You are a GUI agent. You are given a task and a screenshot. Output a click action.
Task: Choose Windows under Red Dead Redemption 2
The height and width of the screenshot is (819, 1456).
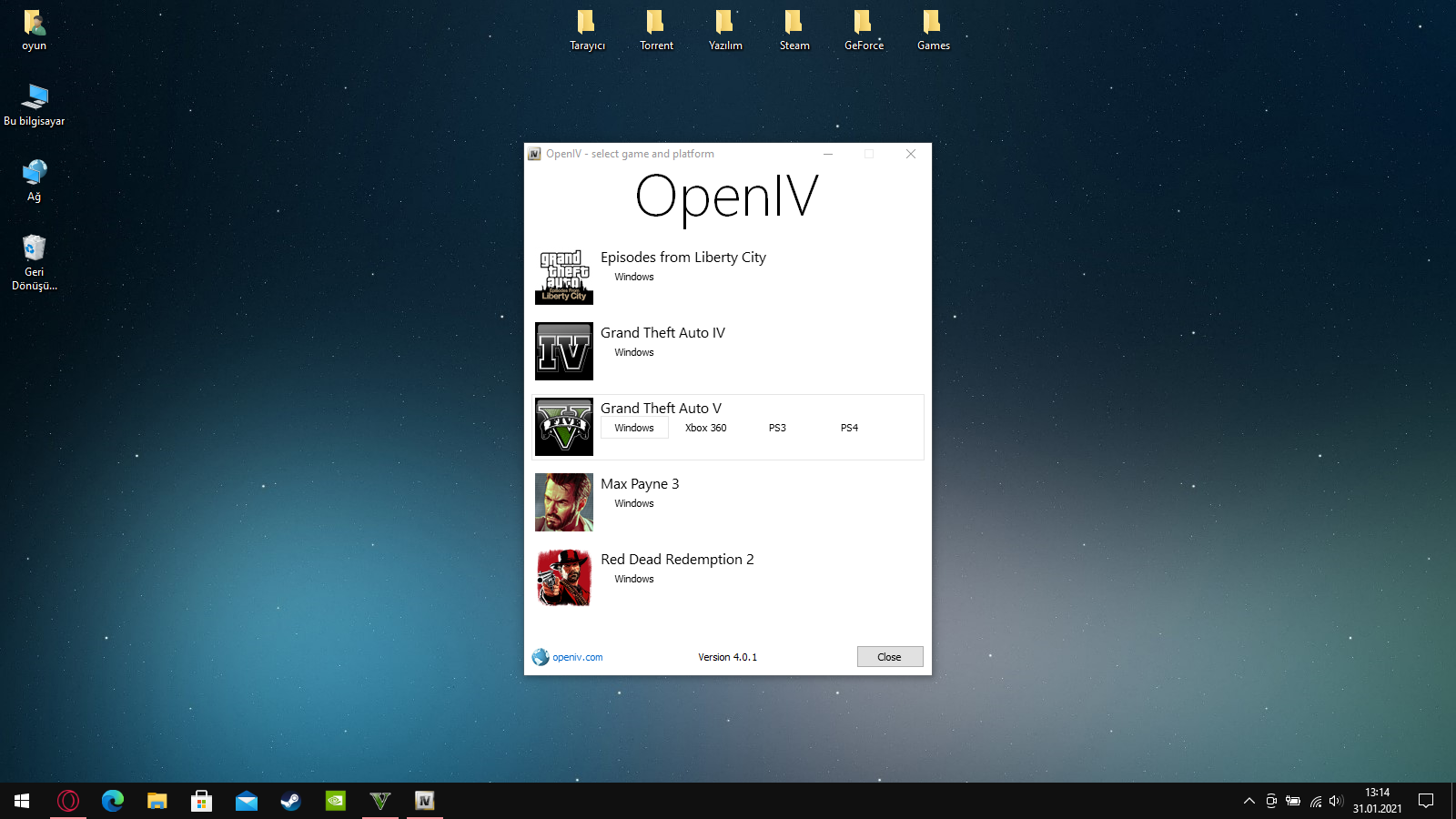[634, 579]
